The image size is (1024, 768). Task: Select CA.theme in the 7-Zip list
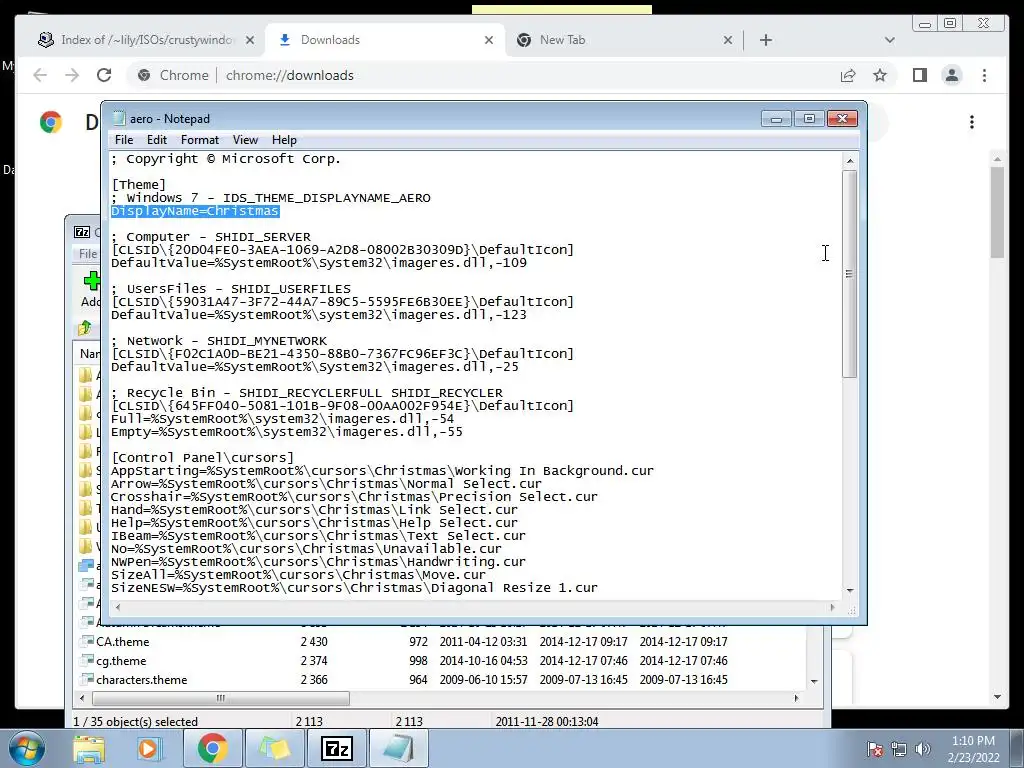pos(123,642)
